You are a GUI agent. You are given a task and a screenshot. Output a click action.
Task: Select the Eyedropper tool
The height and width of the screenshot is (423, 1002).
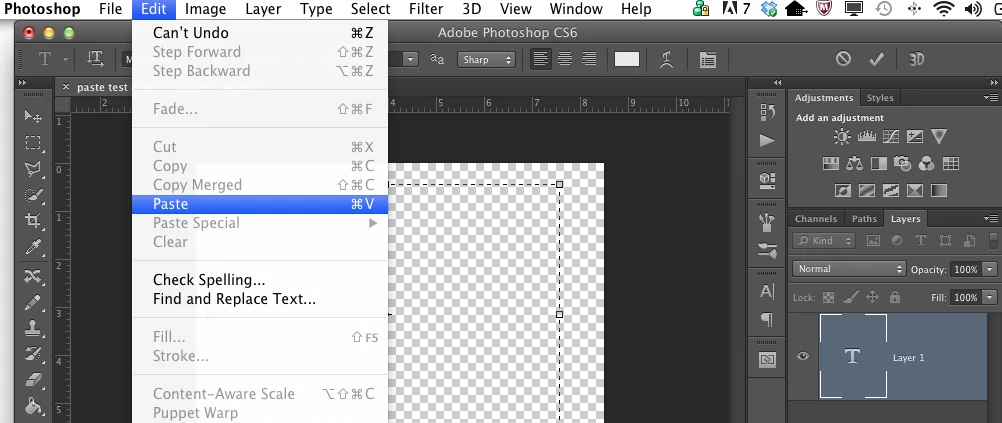point(33,247)
